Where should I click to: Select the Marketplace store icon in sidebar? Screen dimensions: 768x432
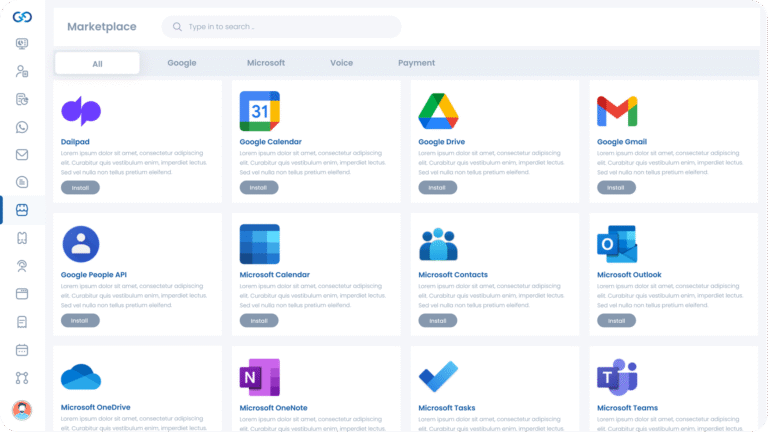tap(22, 210)
